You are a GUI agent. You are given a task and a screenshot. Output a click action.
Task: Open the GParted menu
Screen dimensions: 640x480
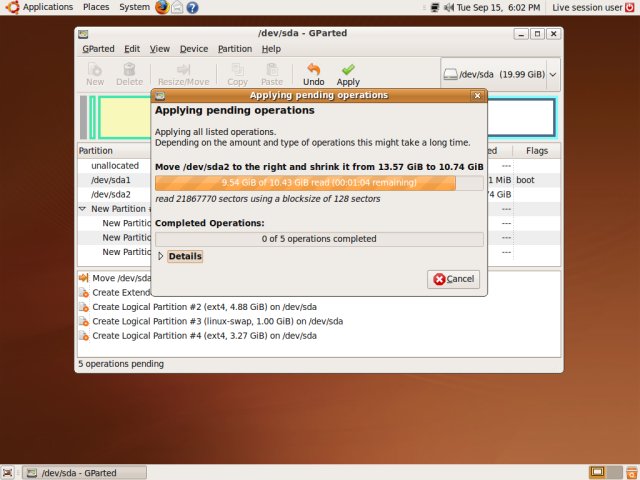coord(98,49)
